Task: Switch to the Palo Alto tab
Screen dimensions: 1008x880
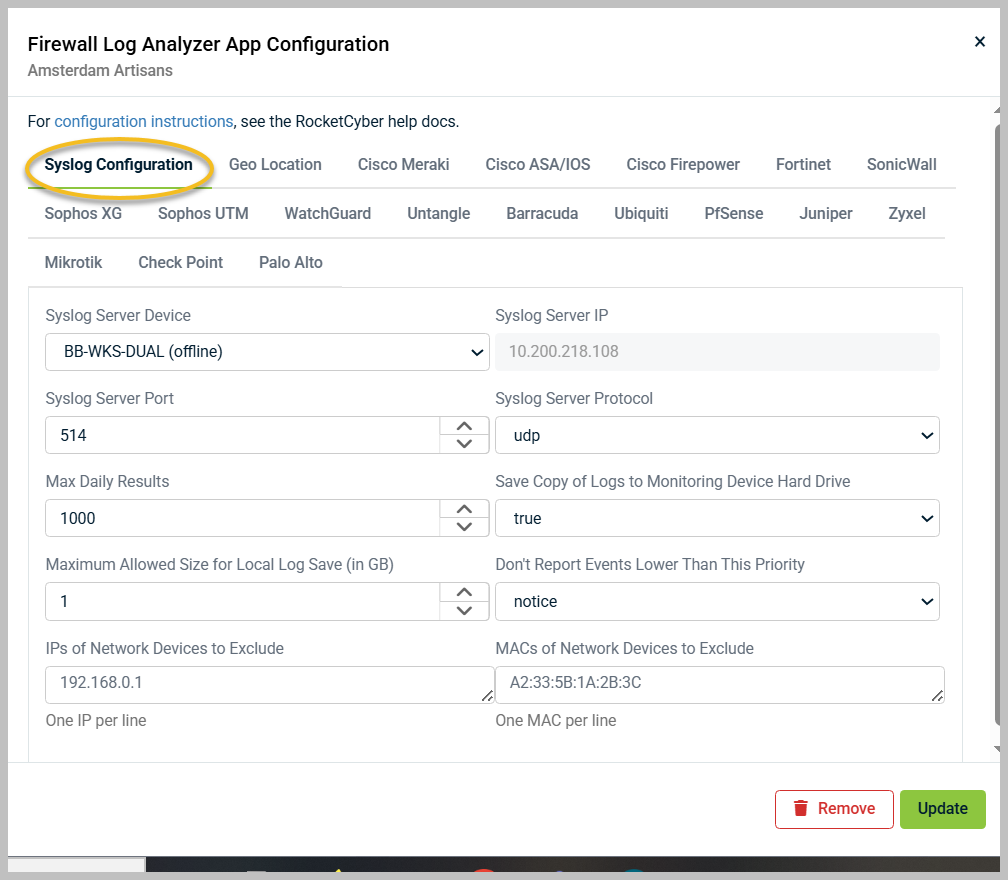Action: pos(290,262)
